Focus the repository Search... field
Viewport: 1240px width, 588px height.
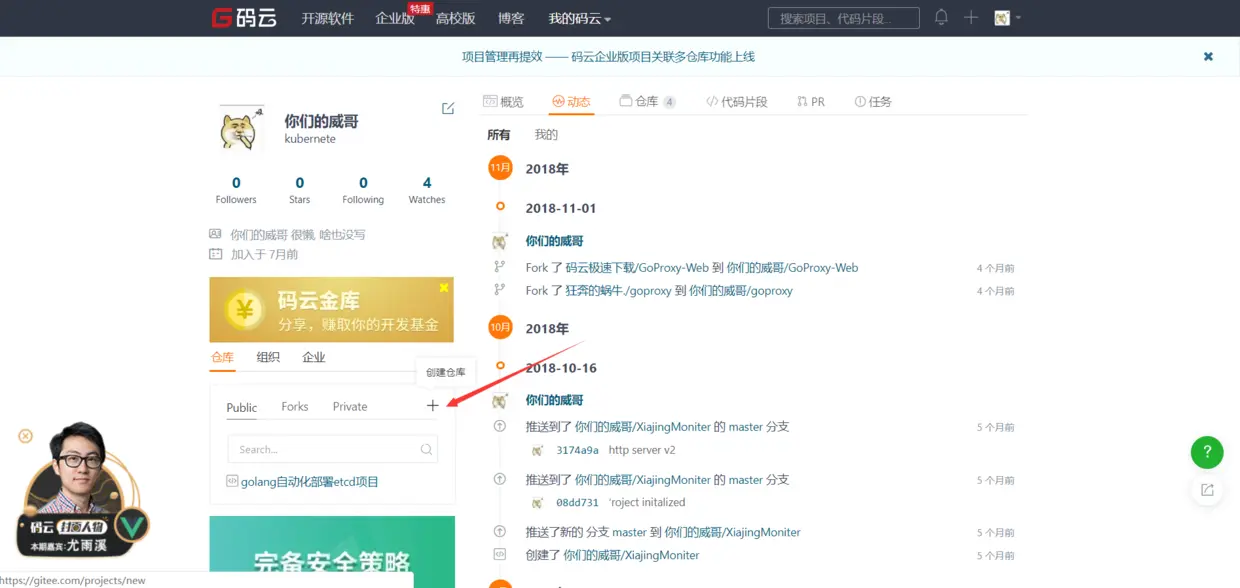pos(332,449)
